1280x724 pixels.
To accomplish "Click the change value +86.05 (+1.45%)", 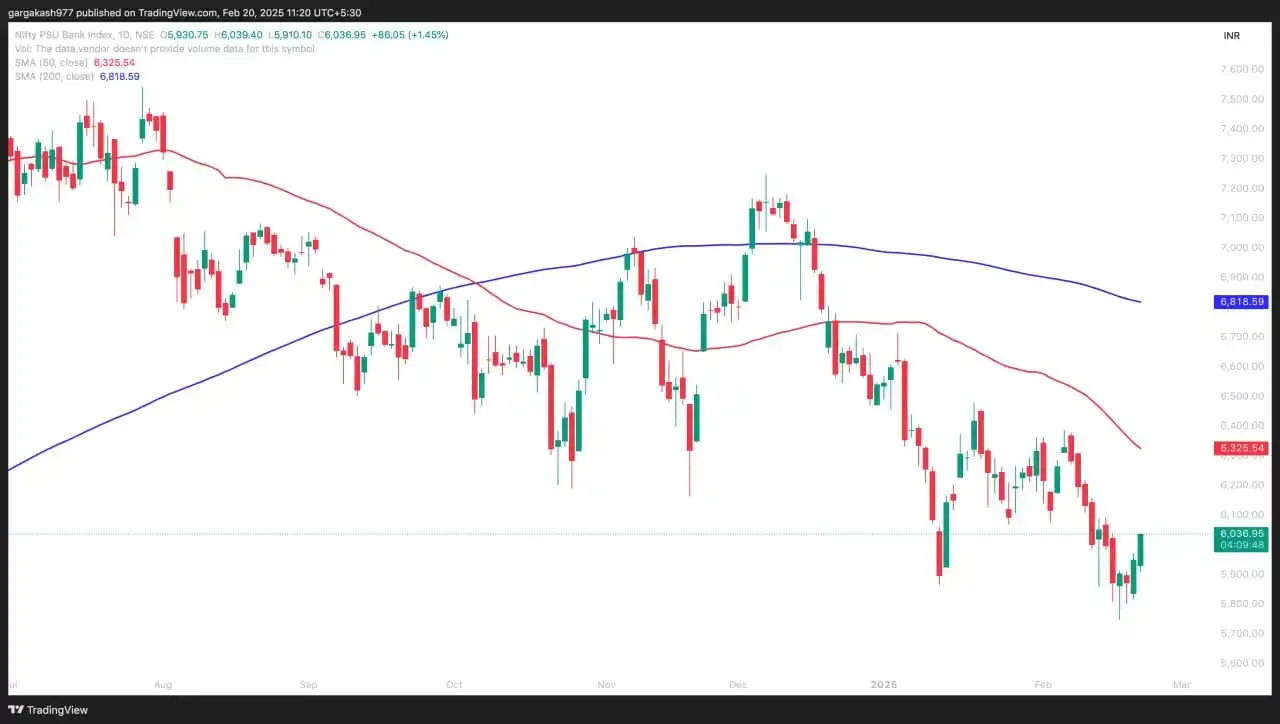I will tap(410, 35).
